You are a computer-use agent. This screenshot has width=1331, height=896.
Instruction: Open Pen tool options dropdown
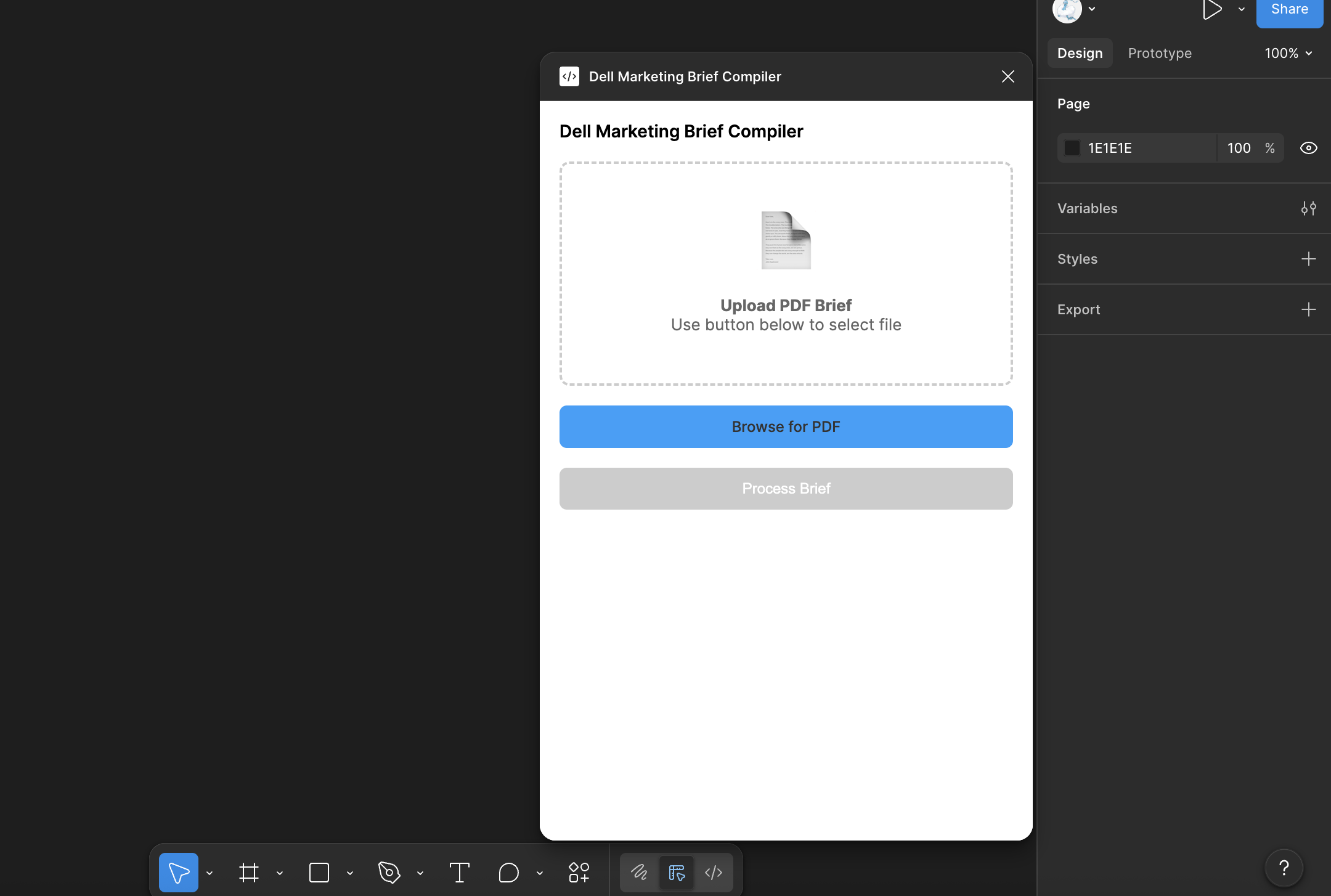420,873
